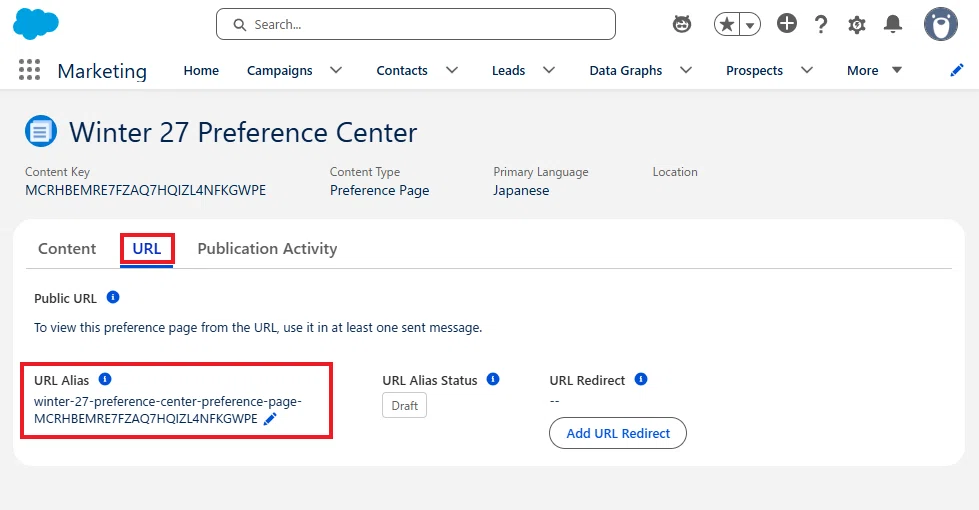Open the Campaigns nav item
The height and width of the screenshot is (510, 979).
(280, 71)
